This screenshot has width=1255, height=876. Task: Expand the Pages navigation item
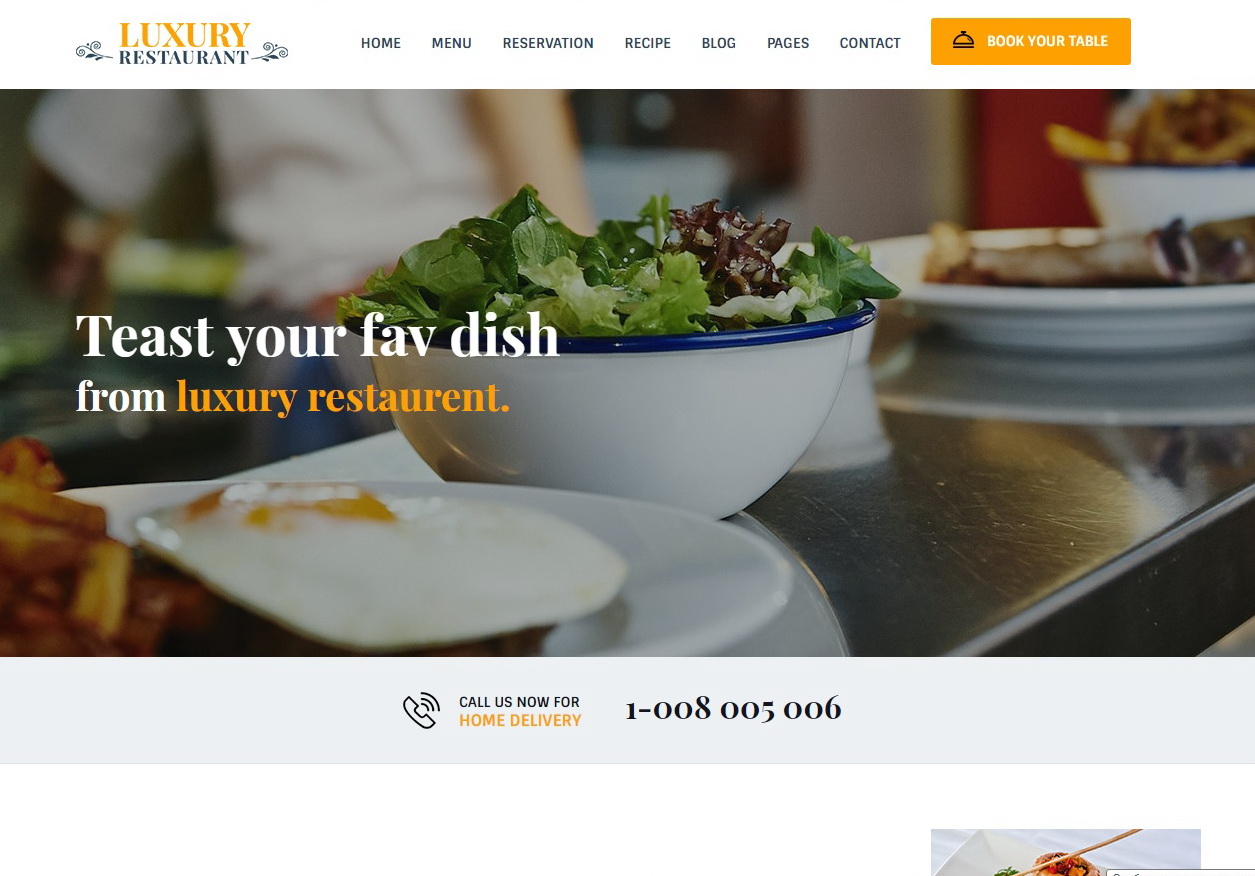[788, 43]
